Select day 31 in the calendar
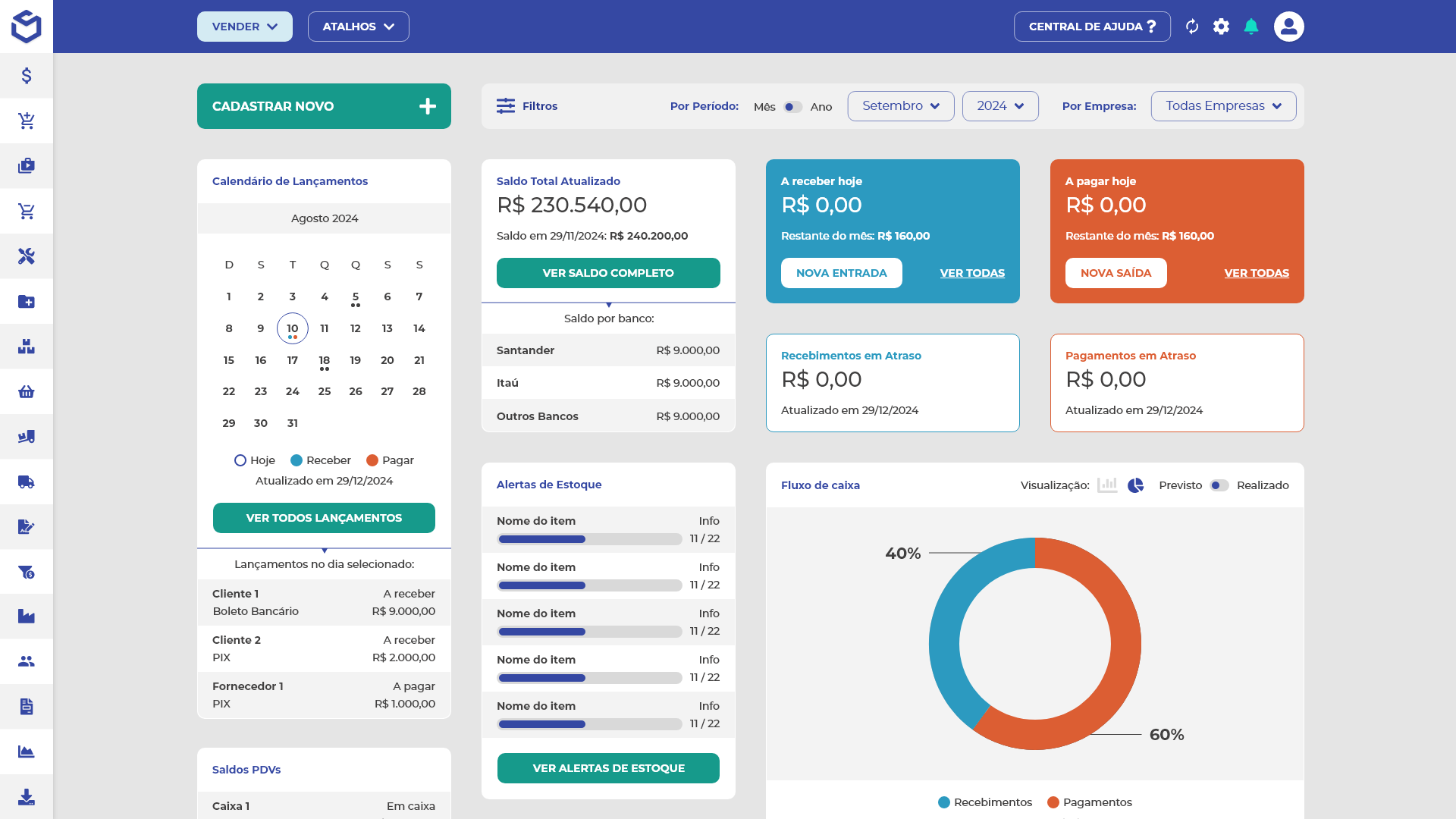 point(293,423)
